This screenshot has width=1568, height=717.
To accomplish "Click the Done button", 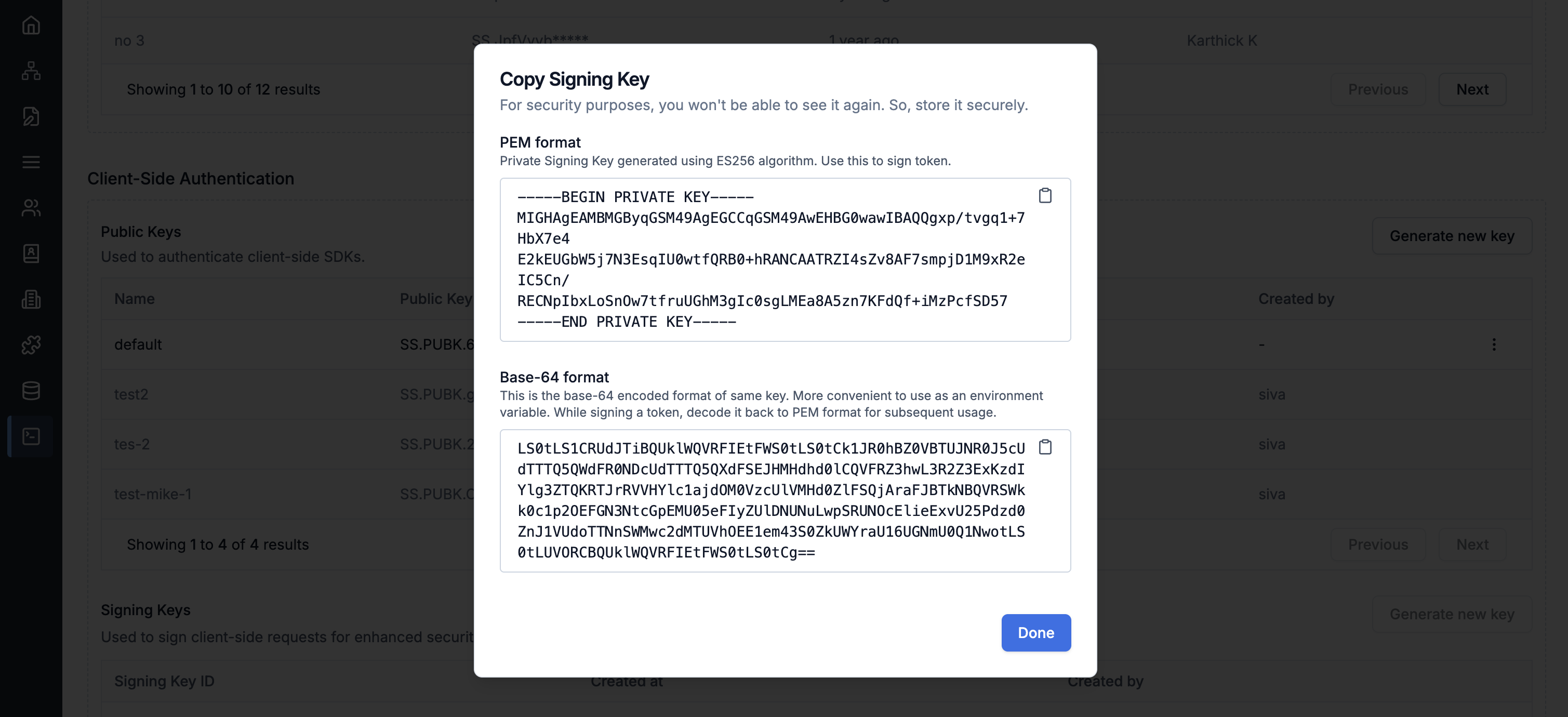I will [x=1035, y=632].
